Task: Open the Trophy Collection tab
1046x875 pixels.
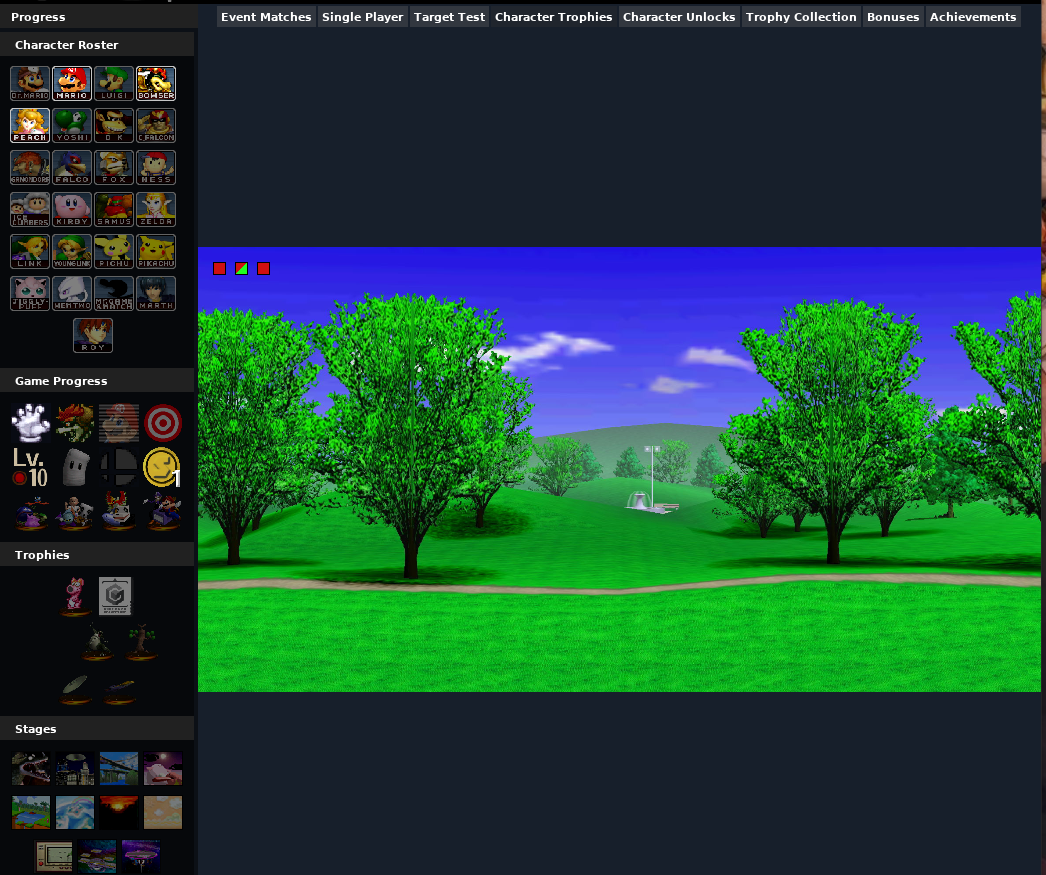Action: click(801, 17)
